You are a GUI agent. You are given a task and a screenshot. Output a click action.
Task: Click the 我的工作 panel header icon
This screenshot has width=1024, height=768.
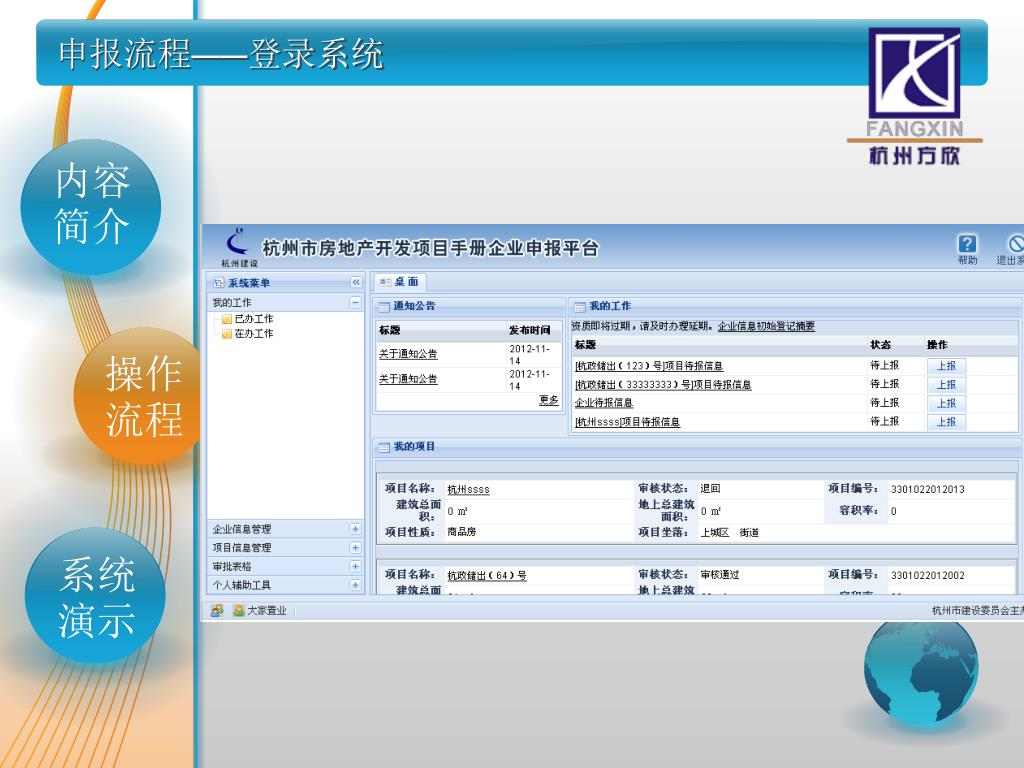579,306
